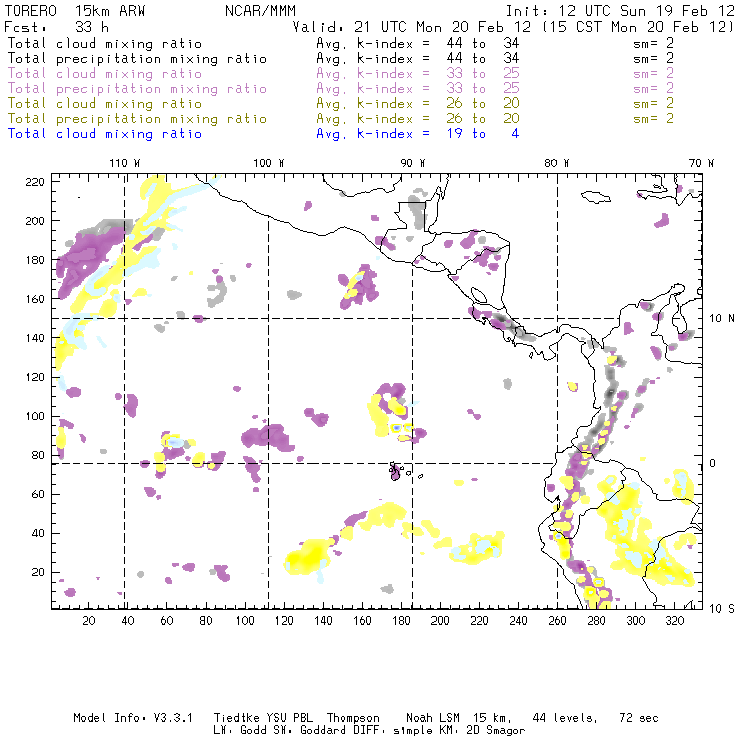Click the '0' equator latitude label

coord(713,463)
